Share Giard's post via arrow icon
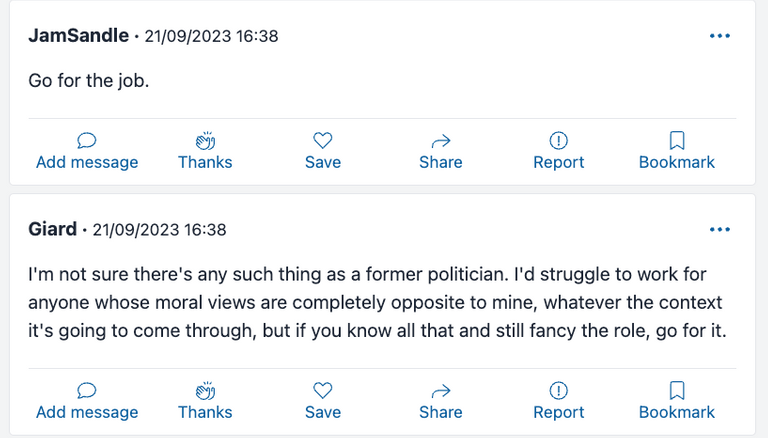The width and height of the screenshot is (768, 438). click(x=440, y=391)
